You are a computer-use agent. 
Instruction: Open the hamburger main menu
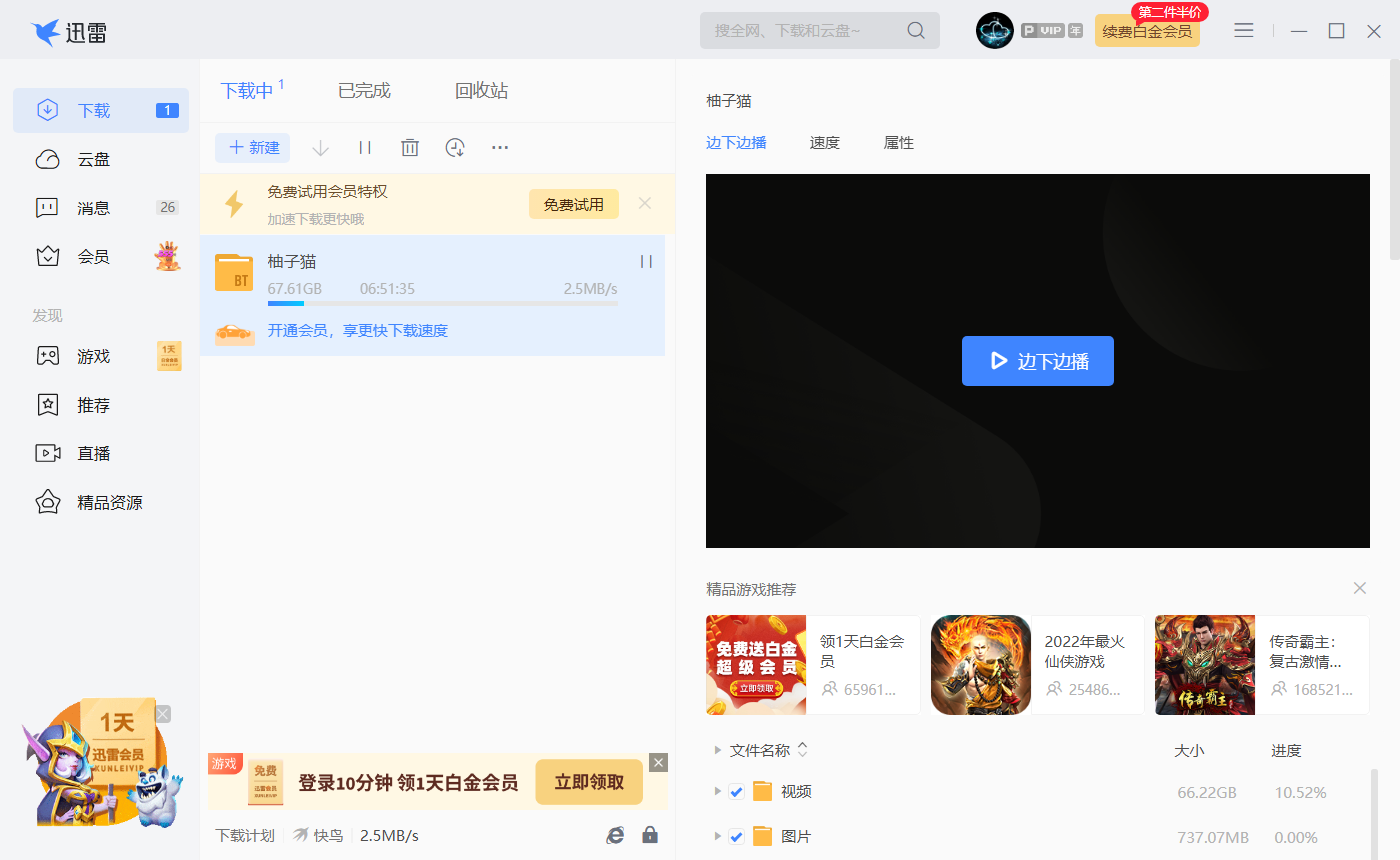1244,31
